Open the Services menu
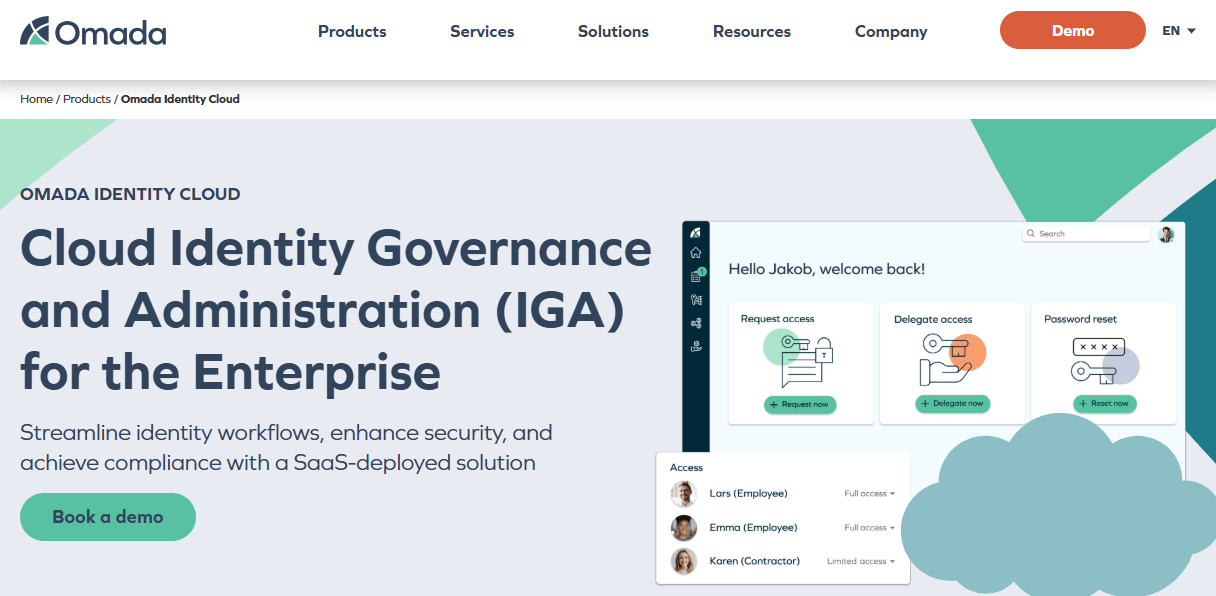The image size is (1216, 596). pyautogui.click(x=482, y=31)
